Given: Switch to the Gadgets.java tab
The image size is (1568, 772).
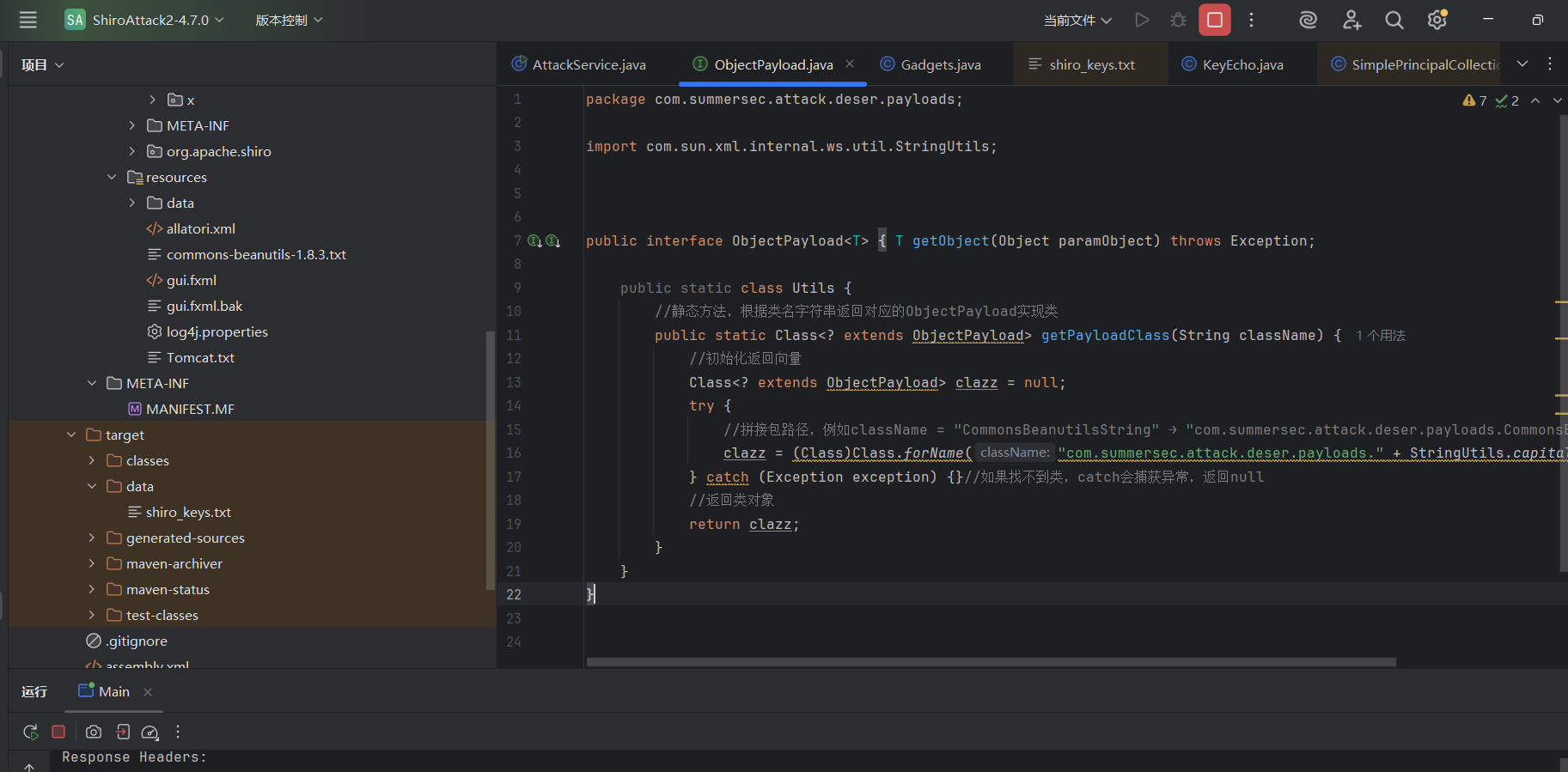Looking at the screenshot, I should click(940, 64).
